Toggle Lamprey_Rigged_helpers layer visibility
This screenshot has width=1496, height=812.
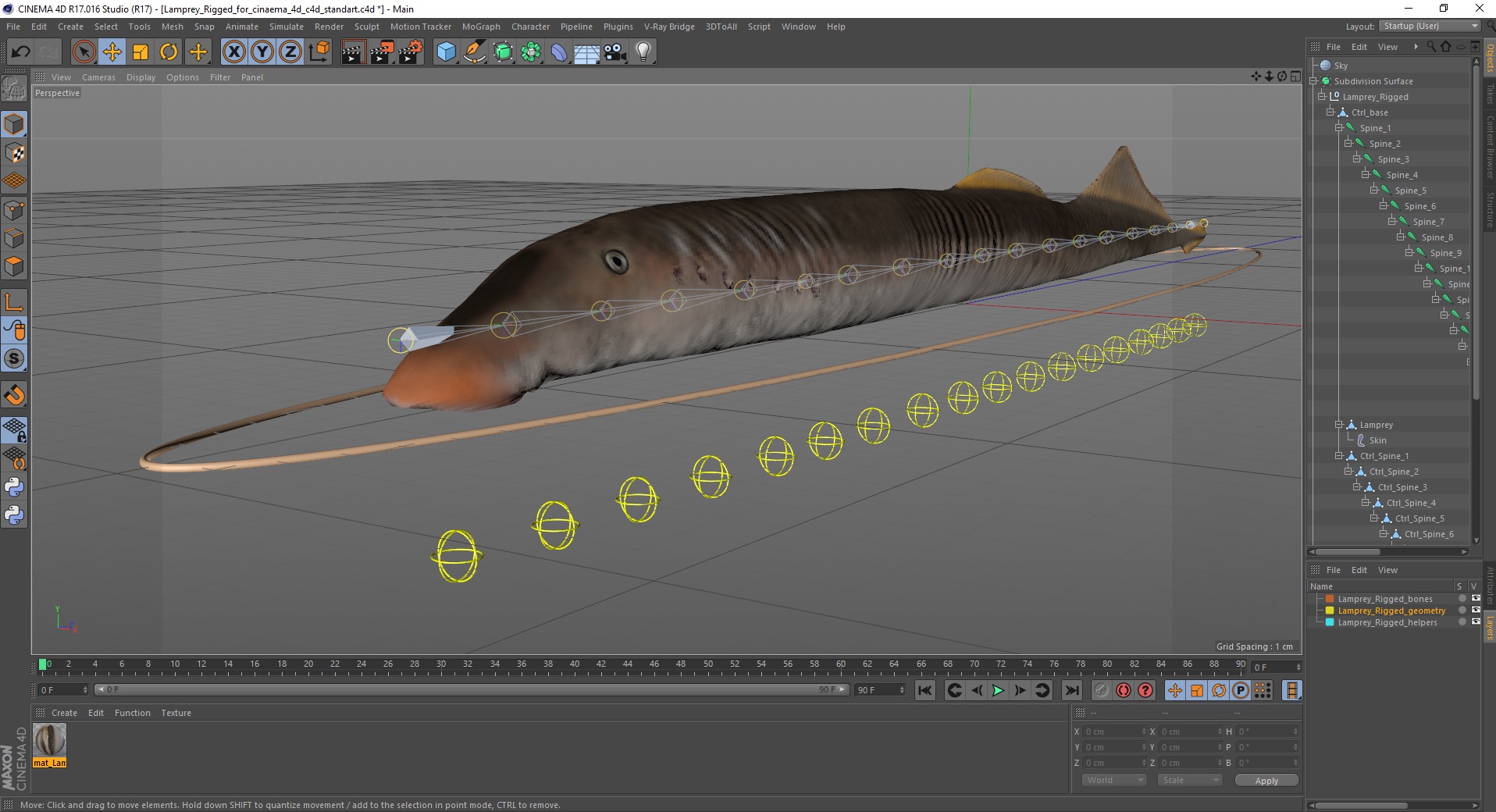coord(1476,622)
